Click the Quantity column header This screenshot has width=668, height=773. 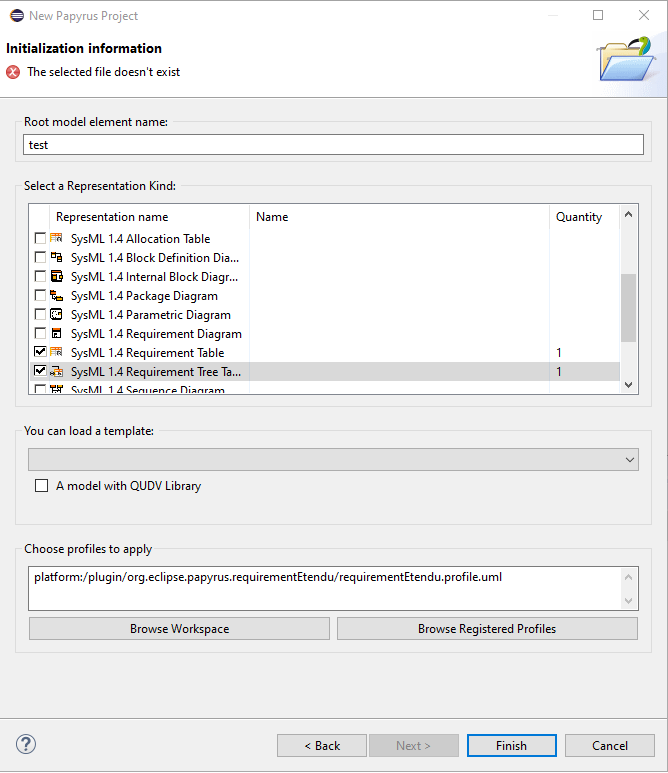click(584, 217)
